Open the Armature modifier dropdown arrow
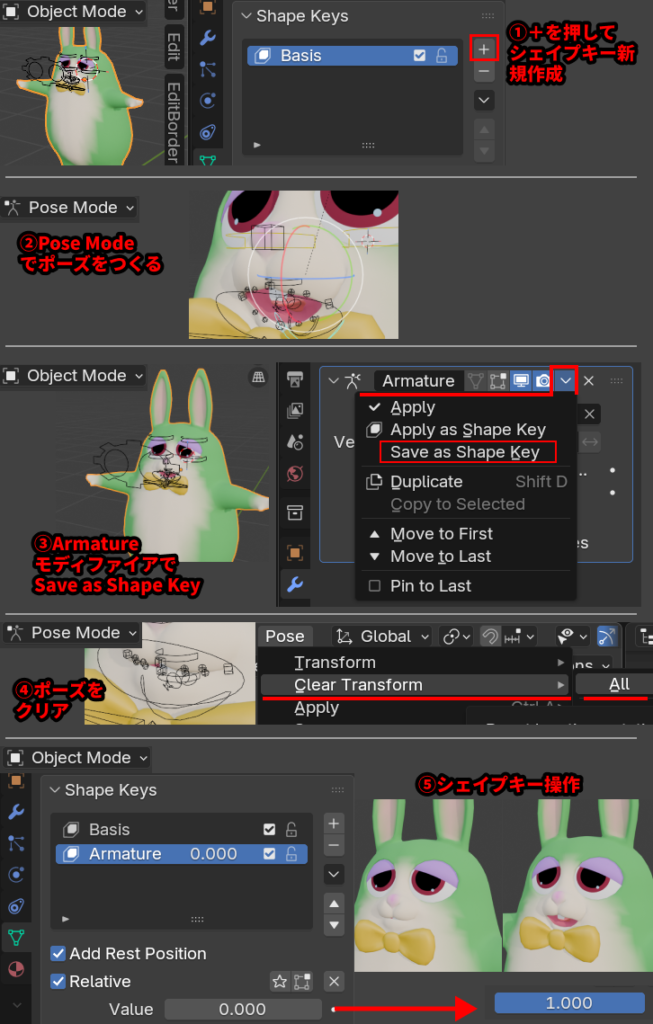This screenshot has height=1024, width=653. tap(566, 381)
